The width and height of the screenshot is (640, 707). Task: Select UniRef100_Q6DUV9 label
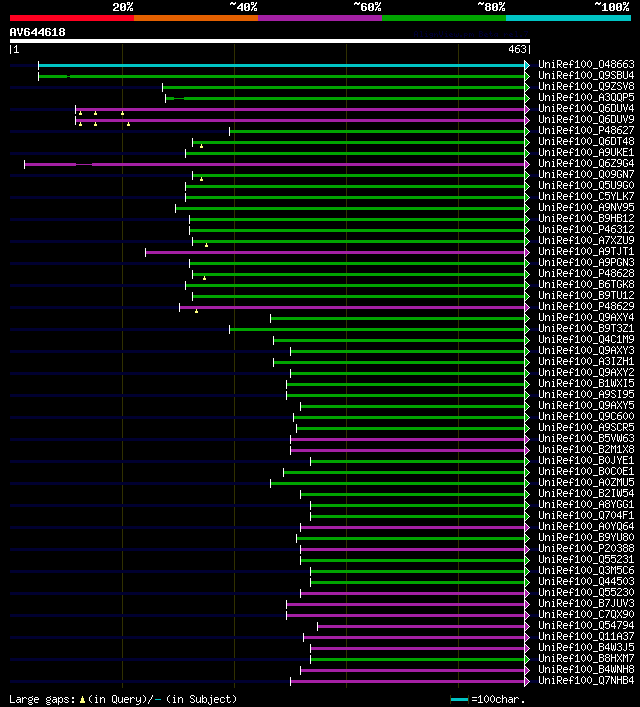pyautogui.click(x=586, y=119)
